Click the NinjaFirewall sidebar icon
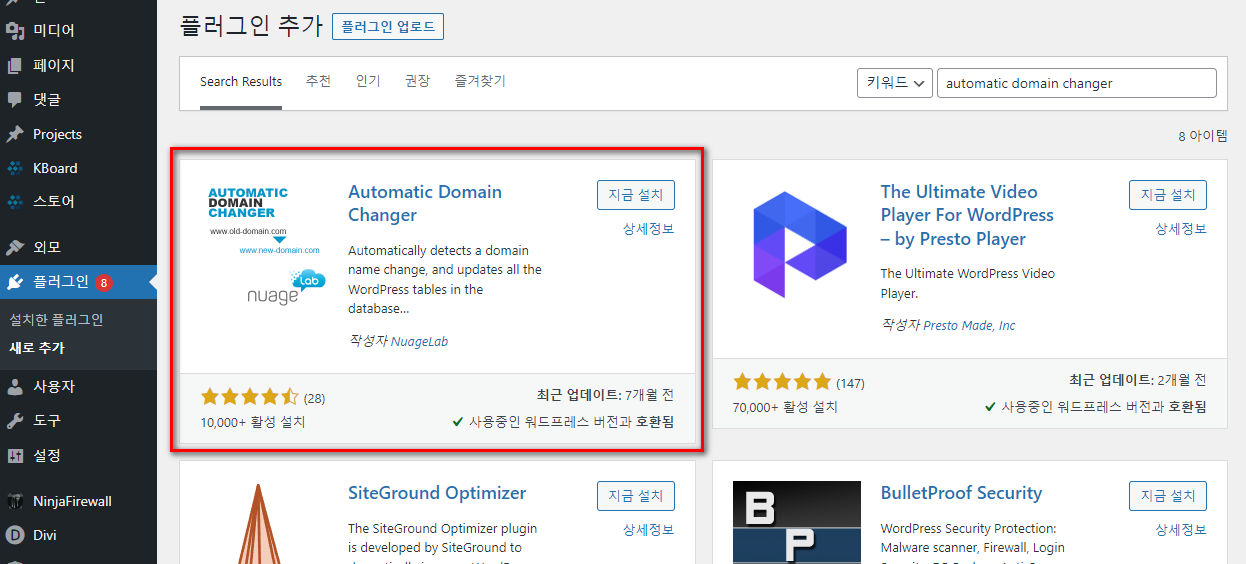Screen dimensions: 1246x564 [x=15, y=501]
